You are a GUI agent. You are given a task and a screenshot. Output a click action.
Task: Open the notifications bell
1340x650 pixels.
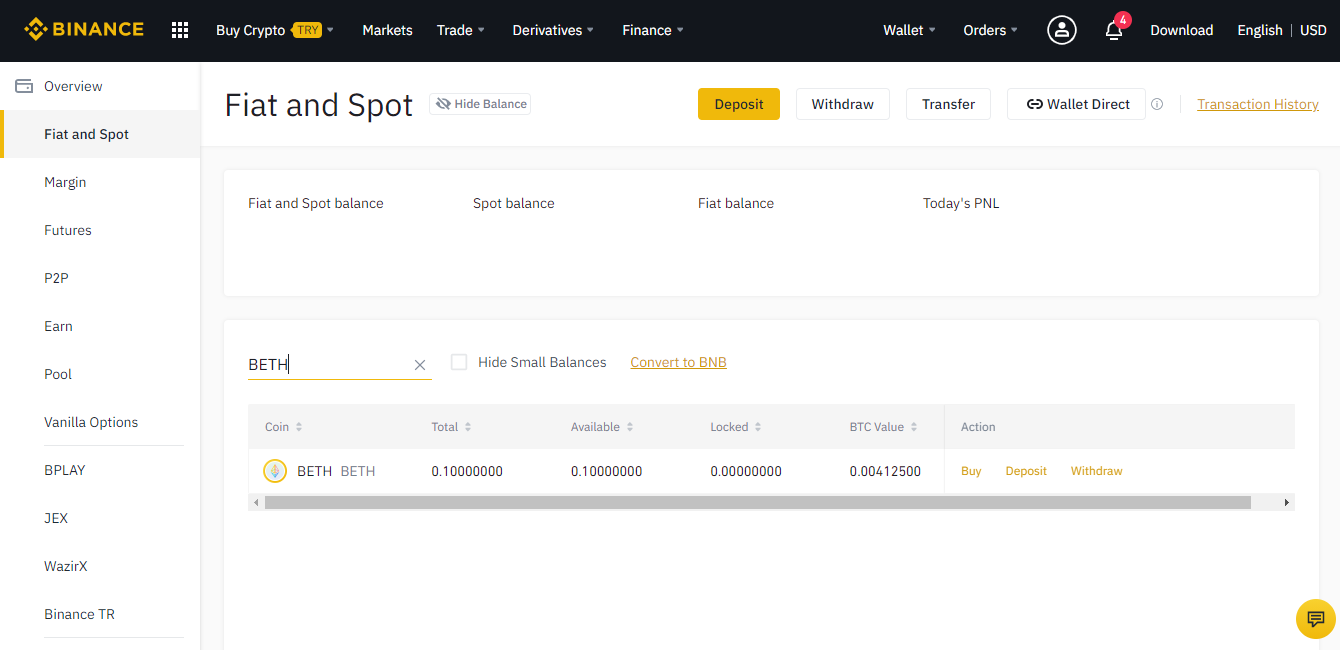[1114, 30]
